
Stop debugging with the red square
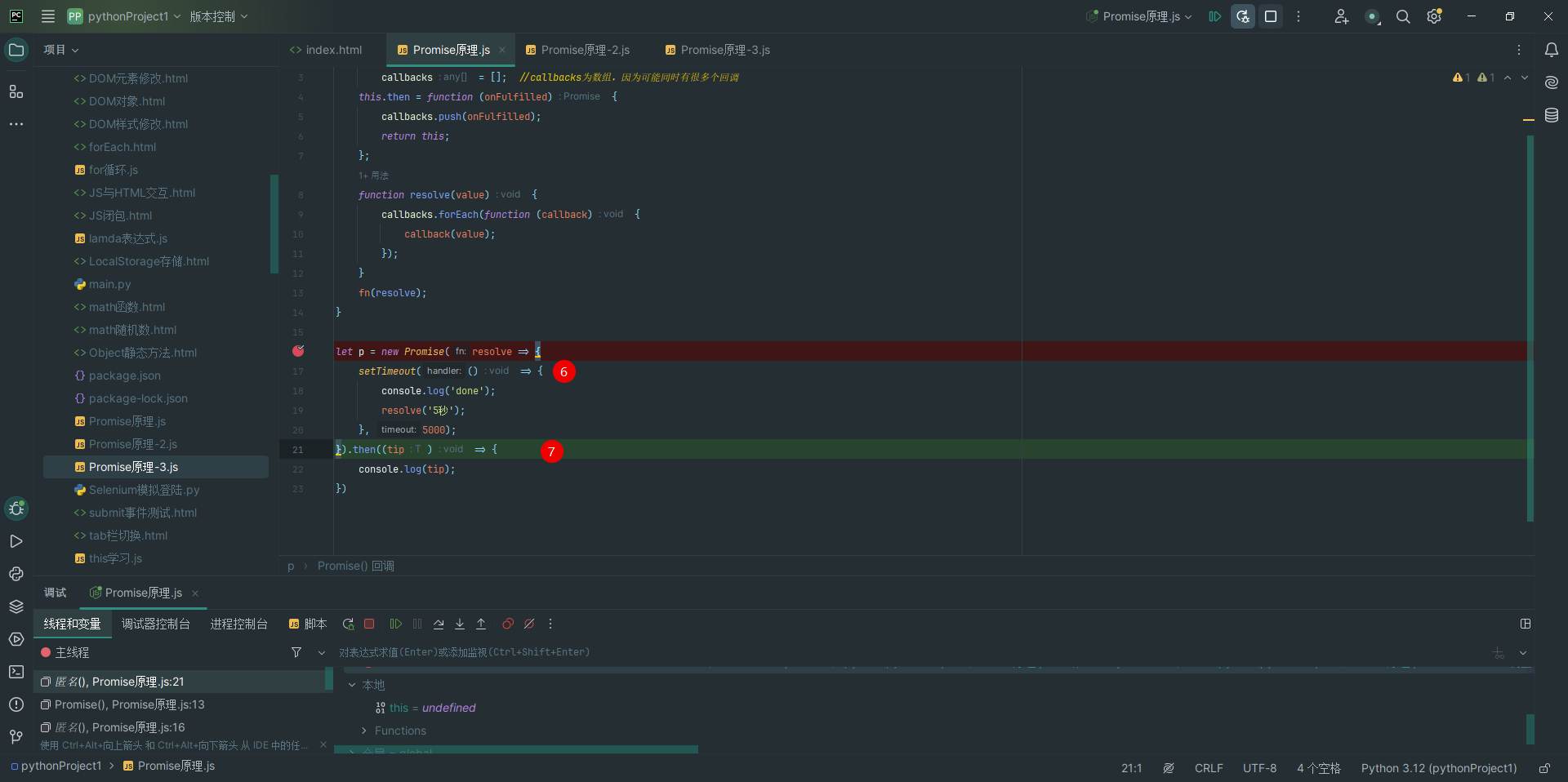[369, 624]
